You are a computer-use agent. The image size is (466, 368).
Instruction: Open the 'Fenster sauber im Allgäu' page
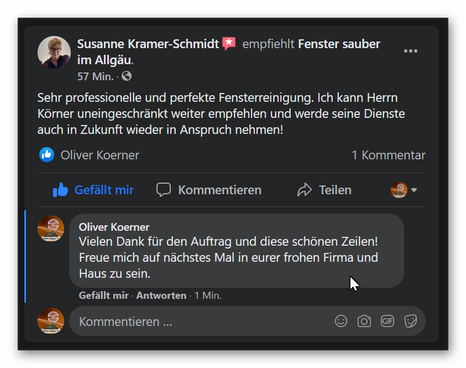tap(229, 52)
